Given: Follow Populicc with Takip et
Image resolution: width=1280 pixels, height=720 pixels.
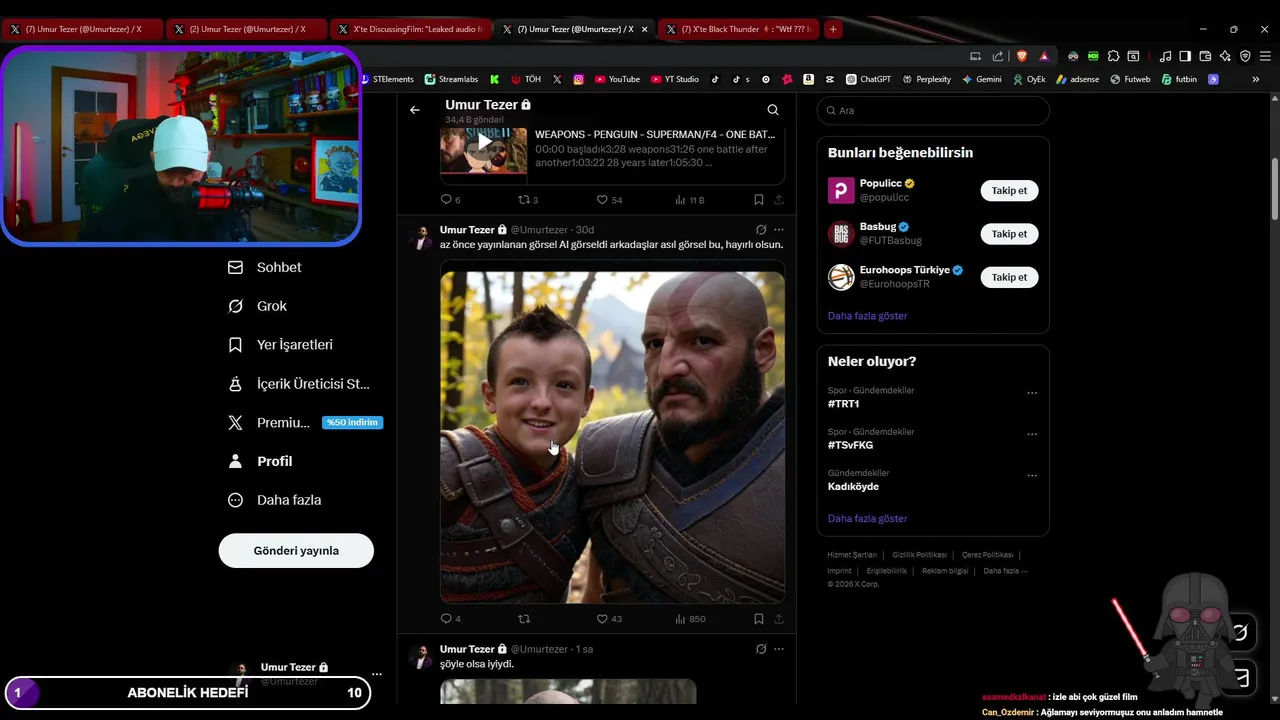Looking at the screenshot, I should coord(1009,190).
